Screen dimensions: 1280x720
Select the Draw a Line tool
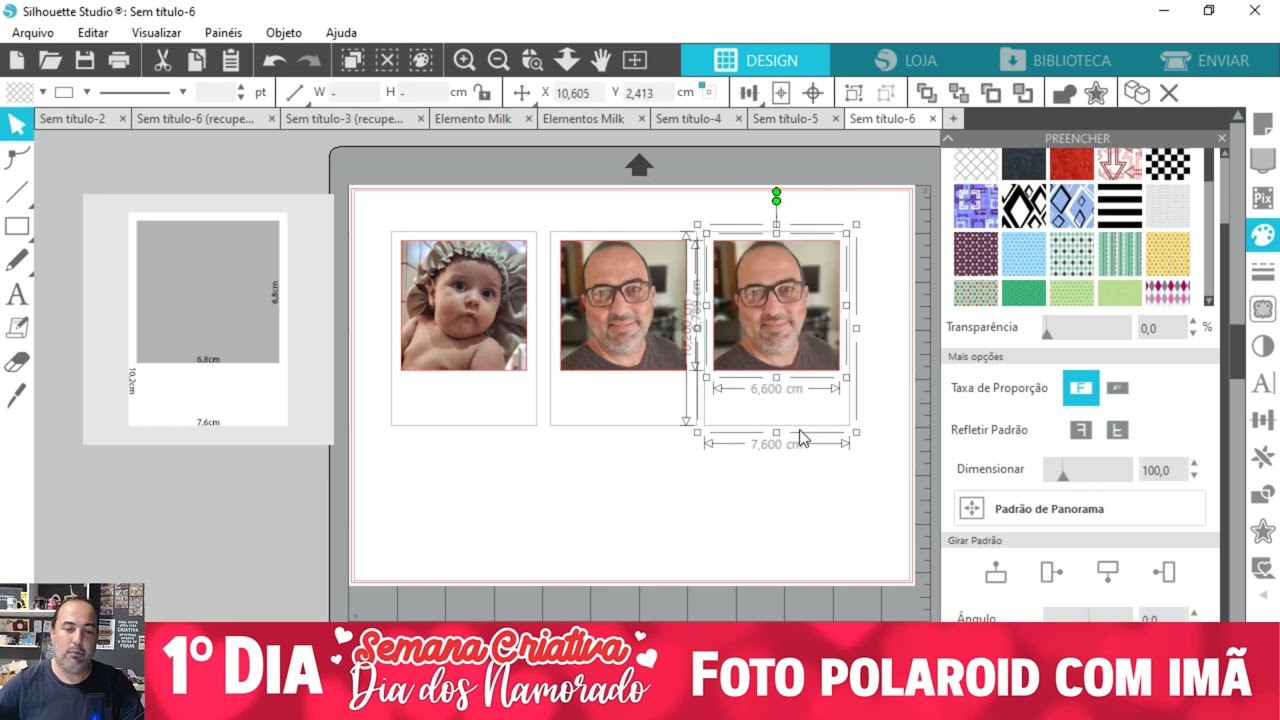point(16,192)
